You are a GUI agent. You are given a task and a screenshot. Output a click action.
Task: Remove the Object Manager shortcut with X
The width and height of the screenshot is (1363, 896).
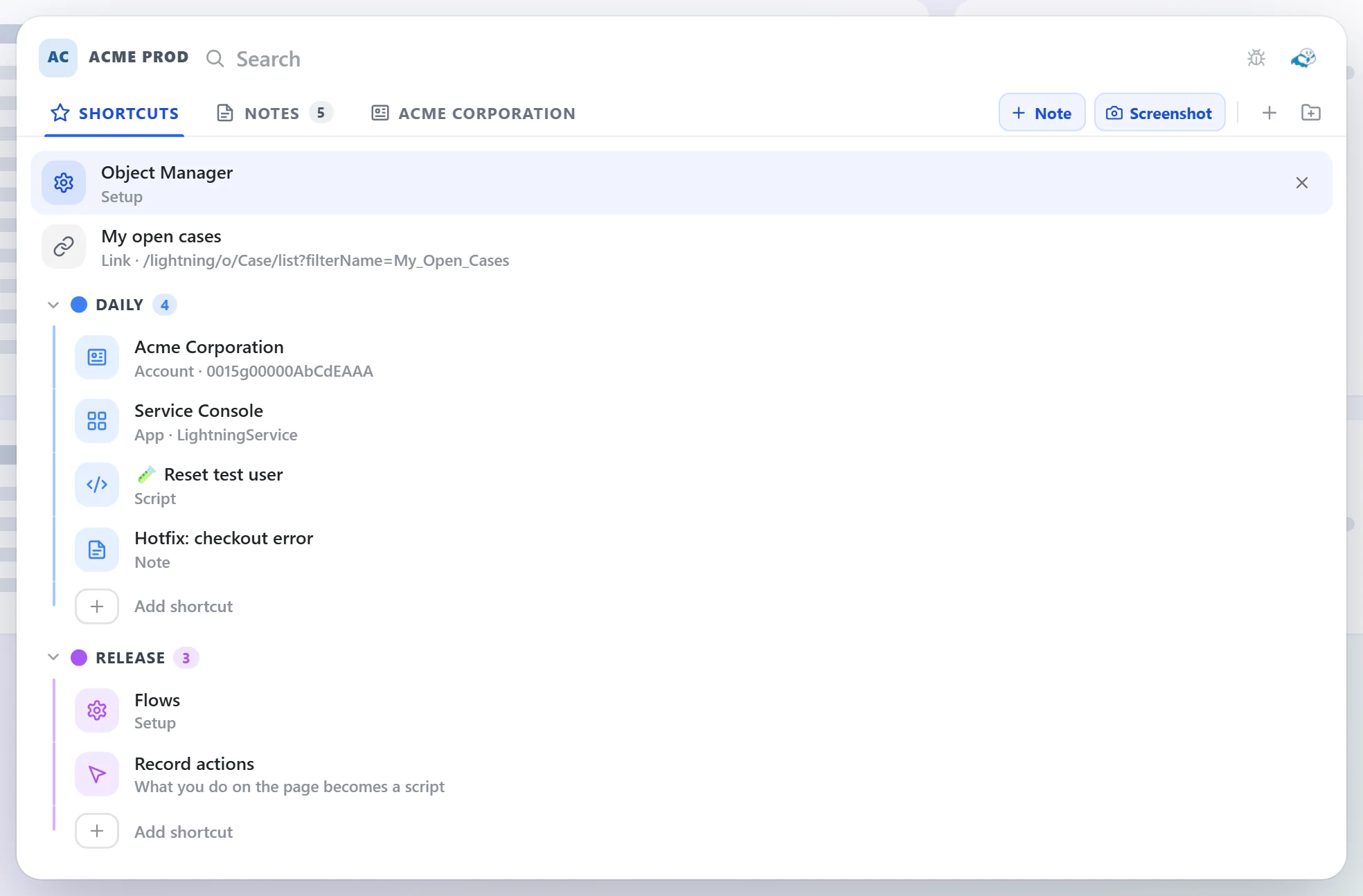(1302, 183)
